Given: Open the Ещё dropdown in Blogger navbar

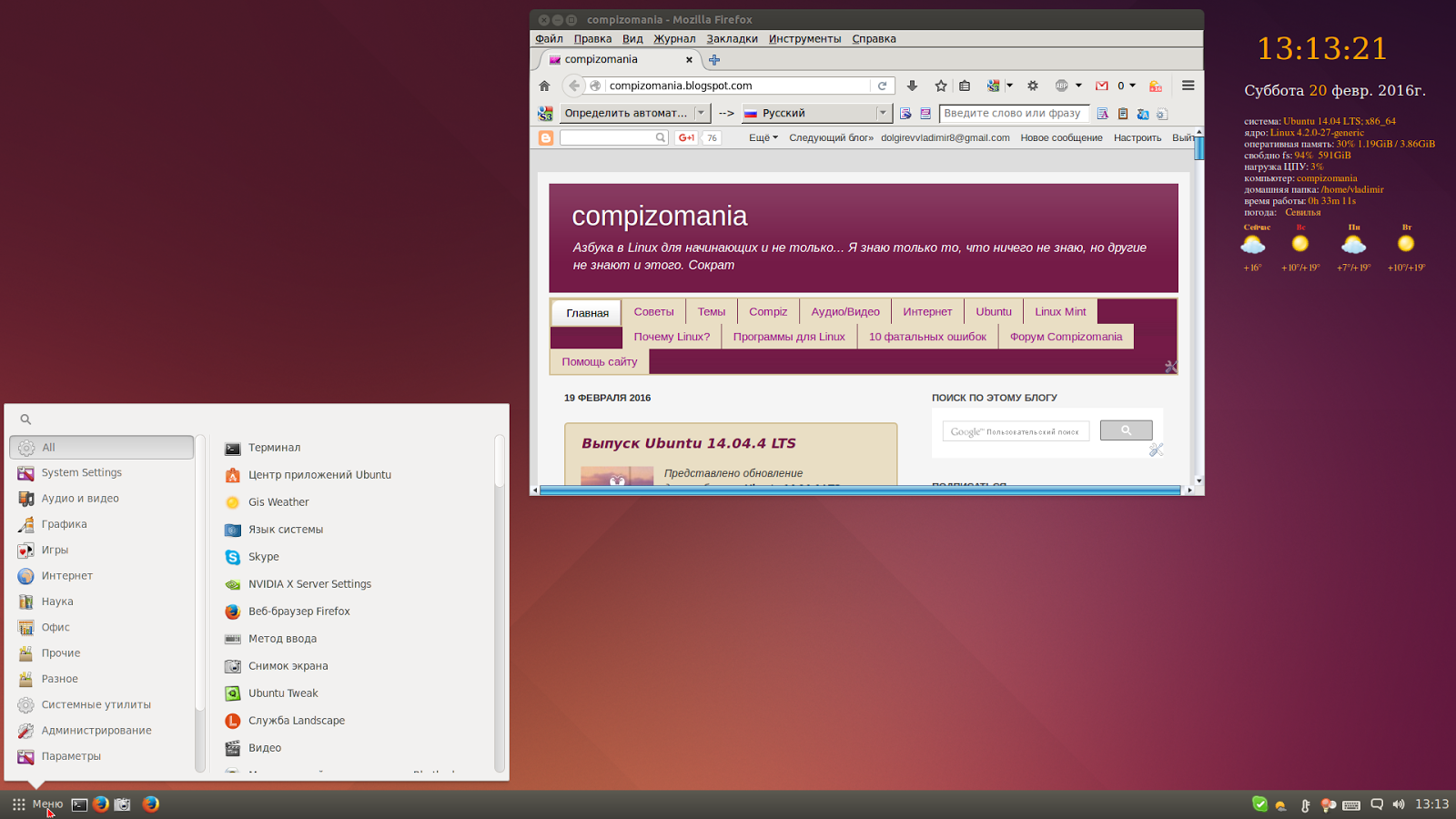Looking at the screenshot, I should [x=763, y=138].
